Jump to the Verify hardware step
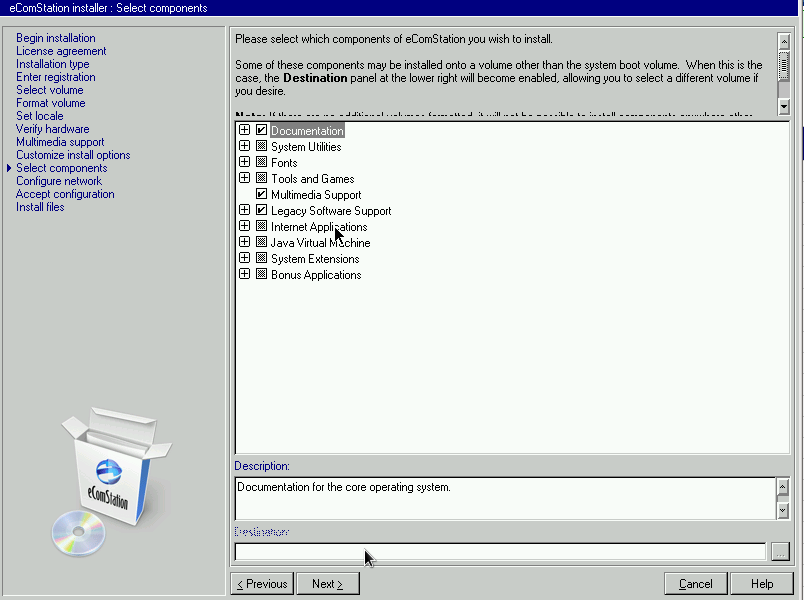This screenshot has width=804, height=600. [52, 129]
